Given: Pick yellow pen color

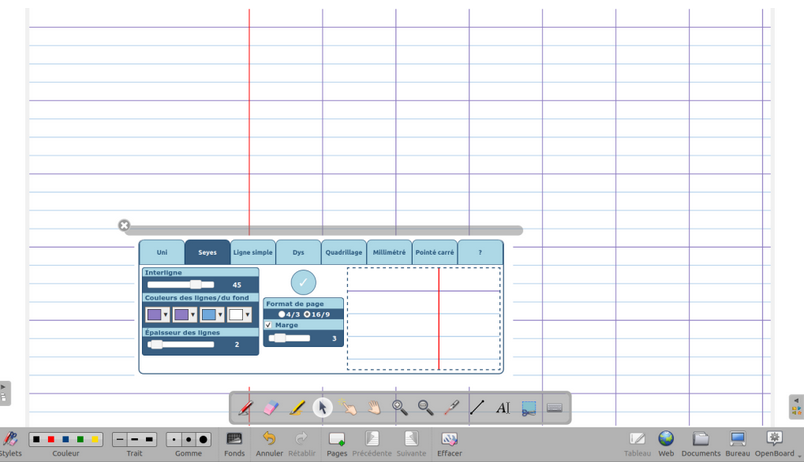Looking at the screenshot, I should 95,439.
